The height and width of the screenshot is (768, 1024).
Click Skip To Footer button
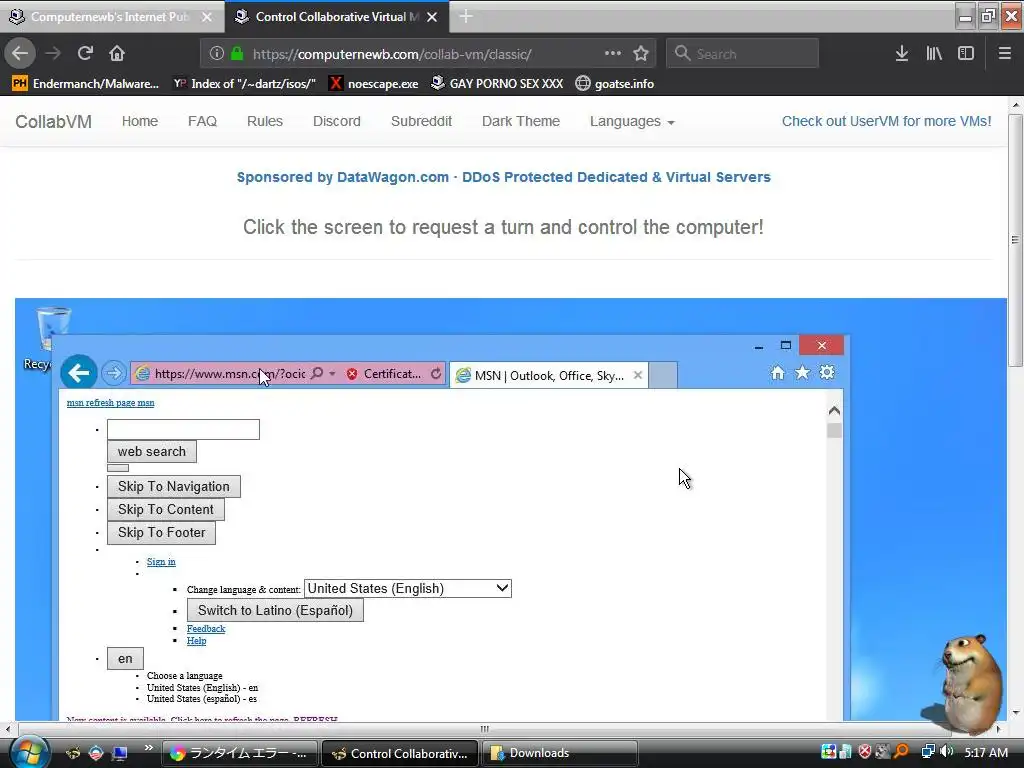click(x=161, y=532)
